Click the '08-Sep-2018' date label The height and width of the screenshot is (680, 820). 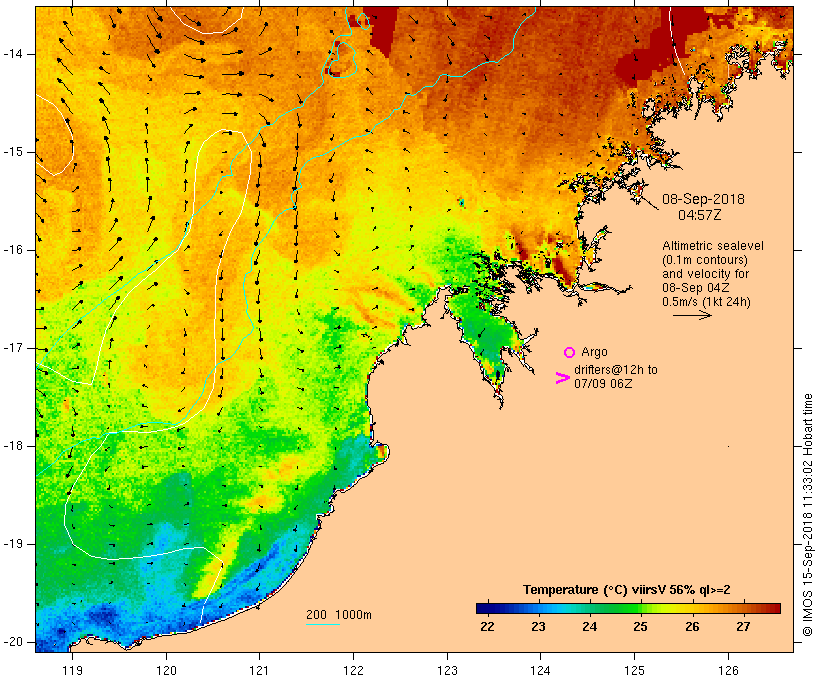tap(703, 199)
